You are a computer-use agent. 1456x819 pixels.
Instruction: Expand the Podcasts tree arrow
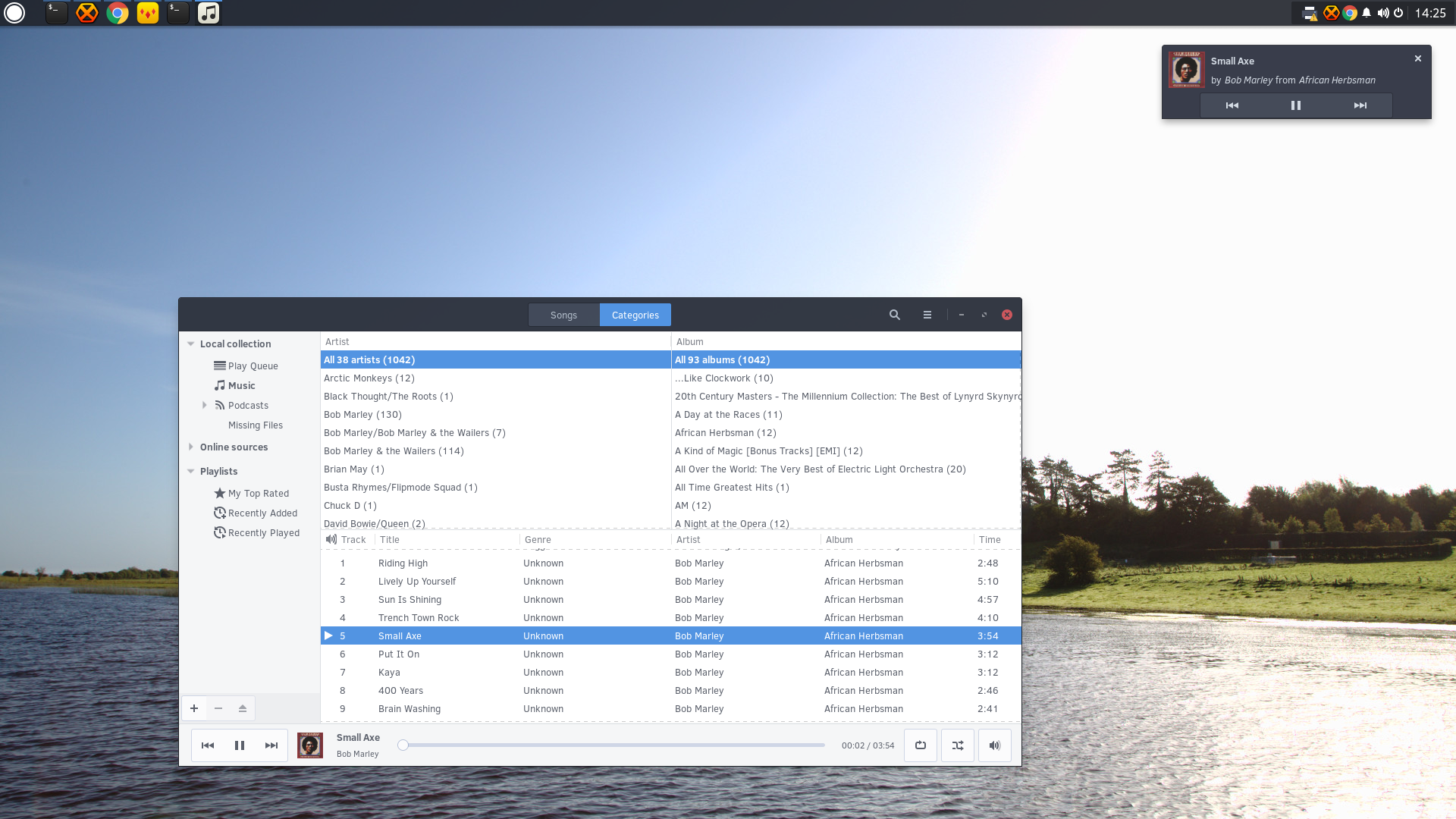204,405
